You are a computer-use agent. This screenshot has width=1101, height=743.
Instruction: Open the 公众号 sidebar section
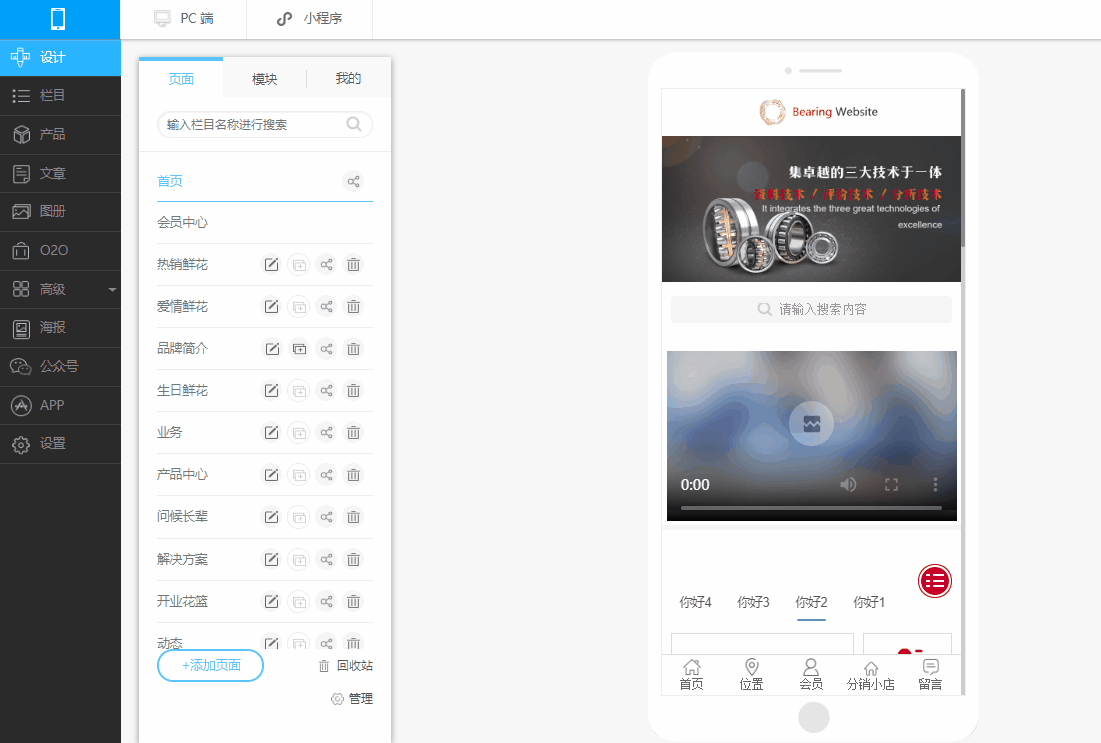click(60, 367)
